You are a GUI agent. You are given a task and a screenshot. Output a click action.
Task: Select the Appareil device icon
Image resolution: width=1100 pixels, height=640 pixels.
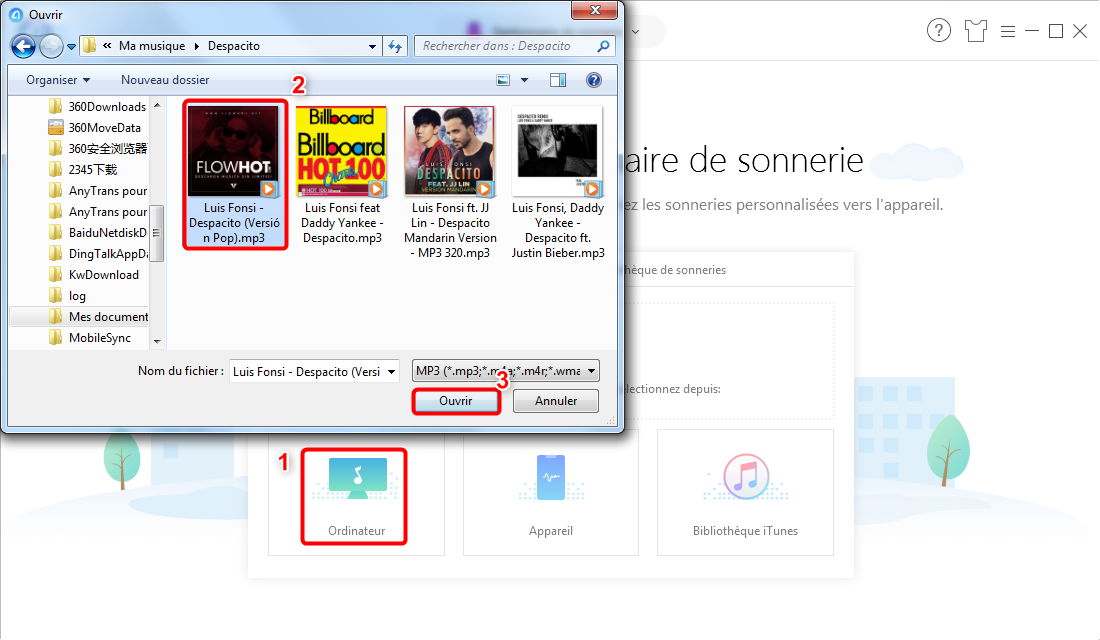pos(550,479)
